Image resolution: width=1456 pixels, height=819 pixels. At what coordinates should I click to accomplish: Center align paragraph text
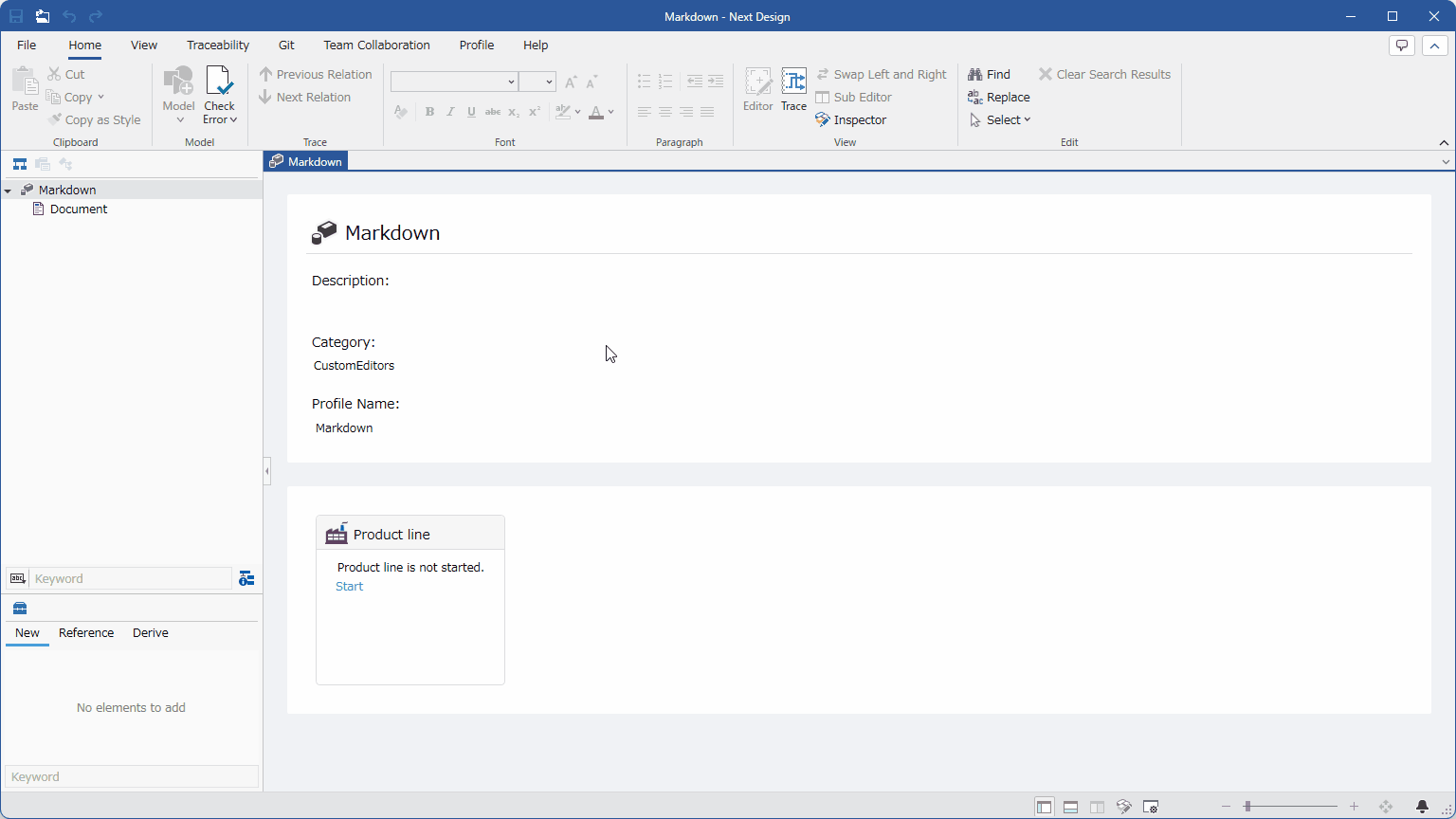[x=665, y=112]
